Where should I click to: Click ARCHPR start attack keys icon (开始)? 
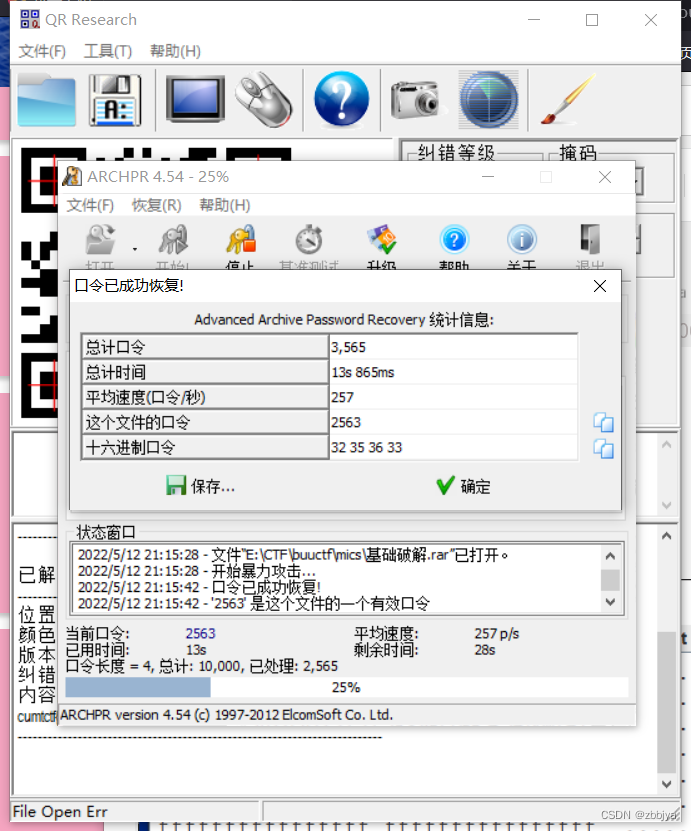173,246
